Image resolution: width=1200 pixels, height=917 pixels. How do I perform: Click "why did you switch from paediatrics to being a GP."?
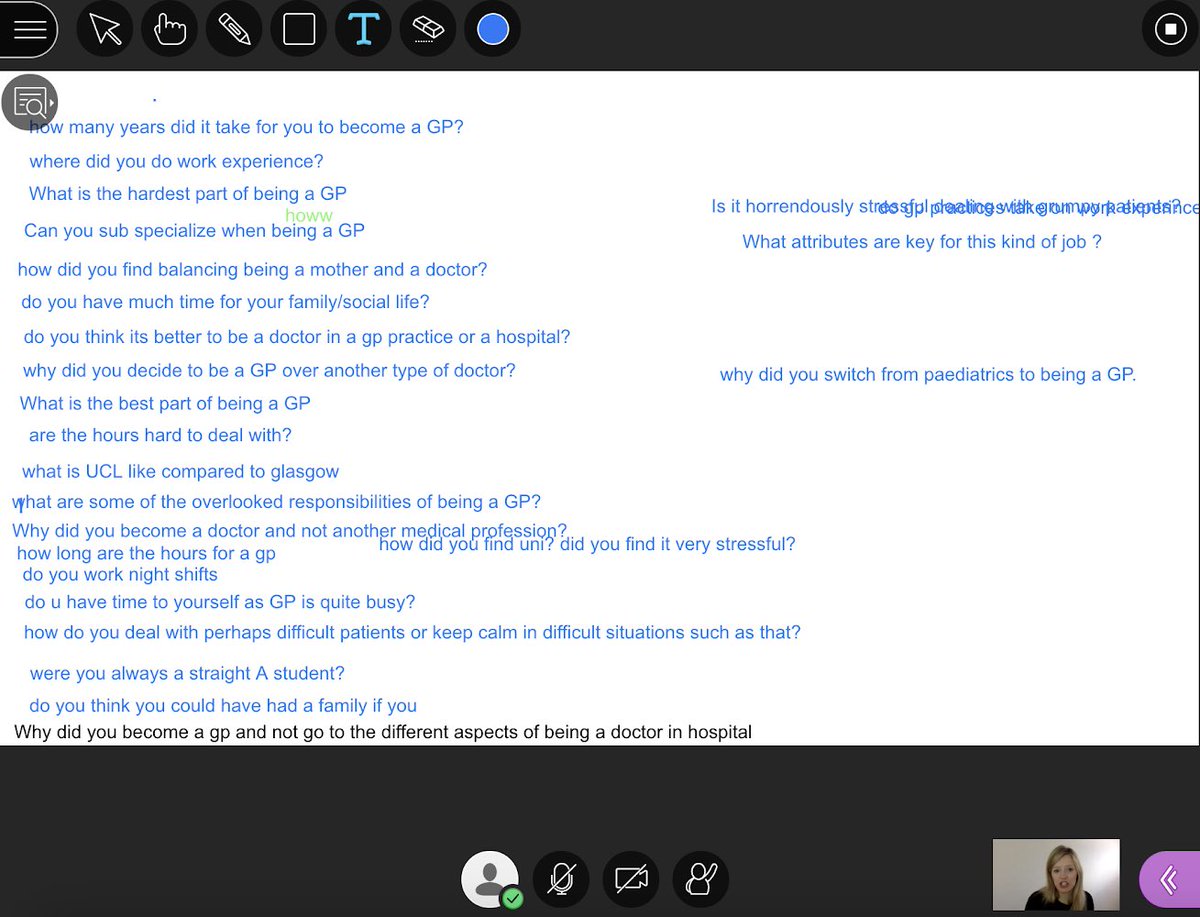928,375
